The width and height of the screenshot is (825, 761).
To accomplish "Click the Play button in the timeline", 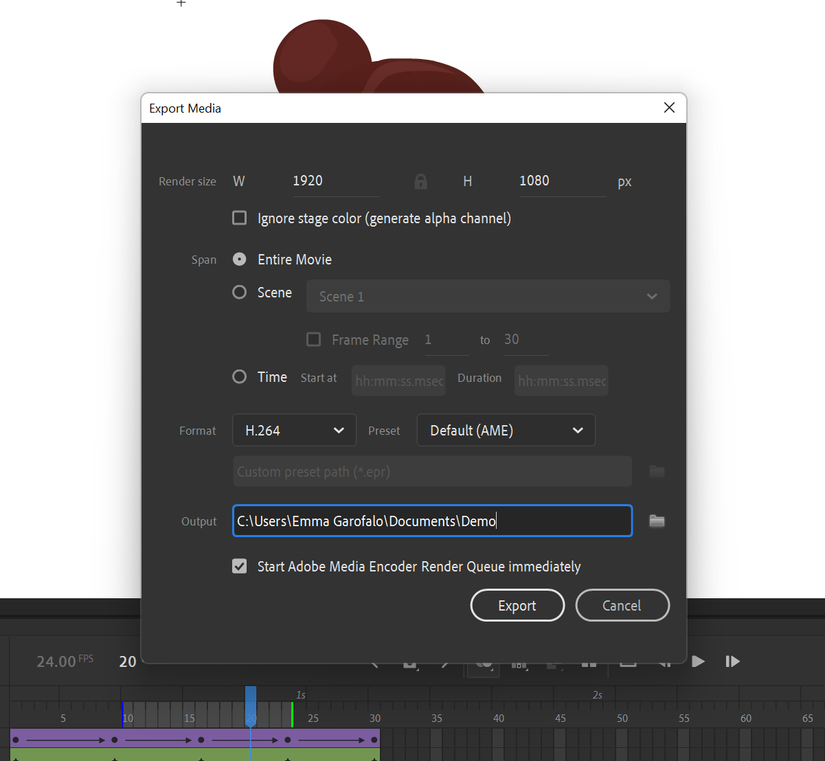I will coord(697,661).
